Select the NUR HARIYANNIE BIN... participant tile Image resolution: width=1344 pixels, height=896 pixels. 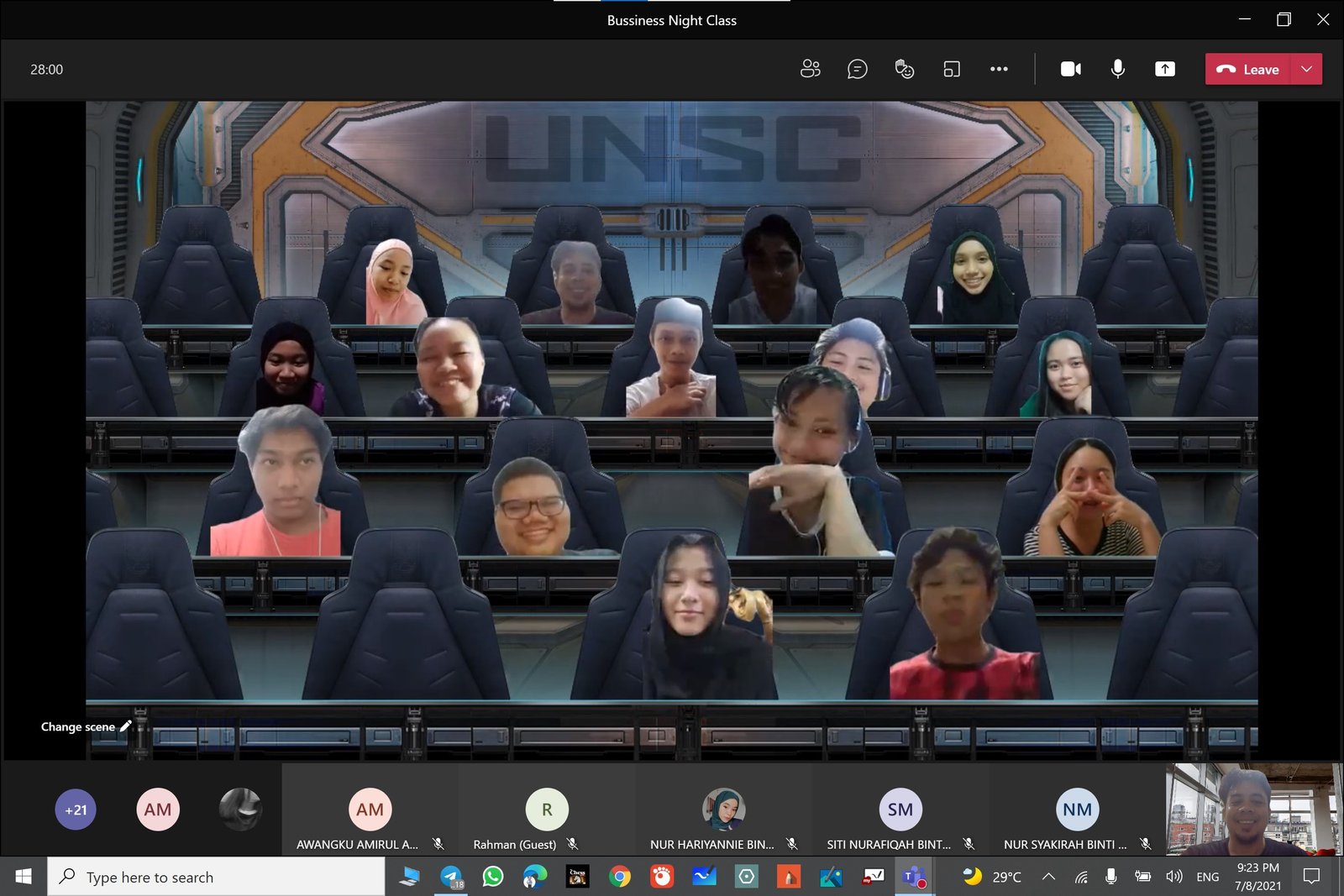[724, 810]
